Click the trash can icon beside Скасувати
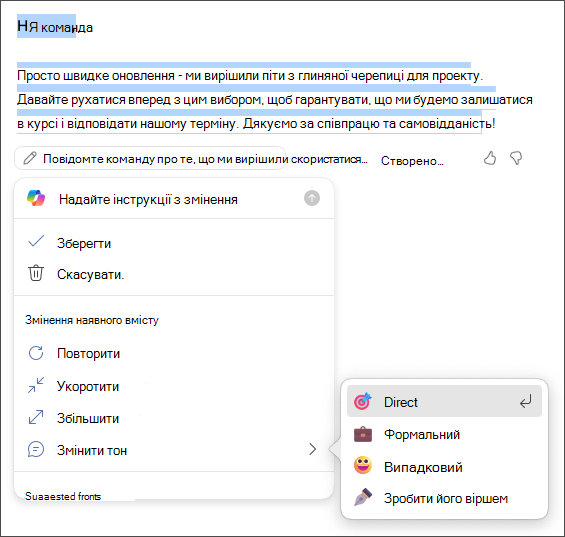 (x=36, y=273)
